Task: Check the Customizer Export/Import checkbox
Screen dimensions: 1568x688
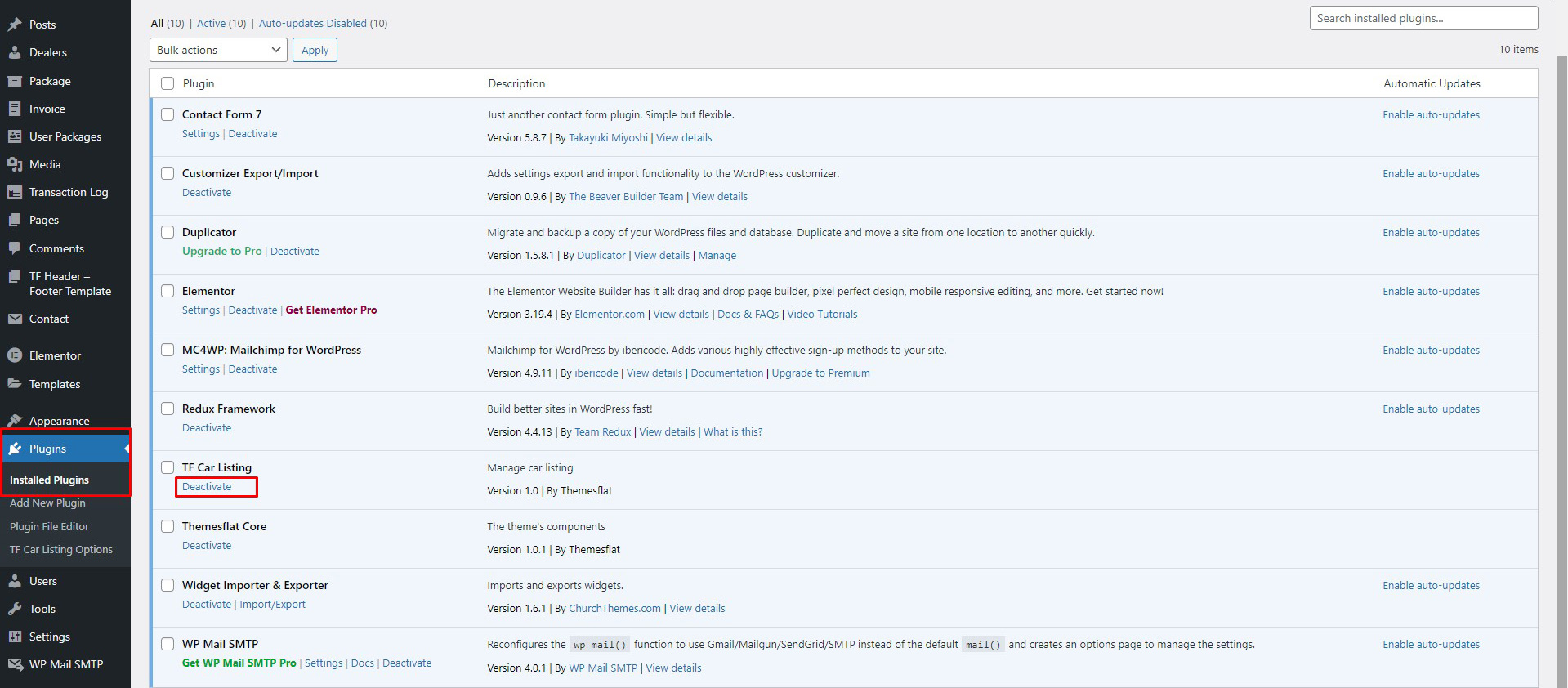Action: point(168,173)
